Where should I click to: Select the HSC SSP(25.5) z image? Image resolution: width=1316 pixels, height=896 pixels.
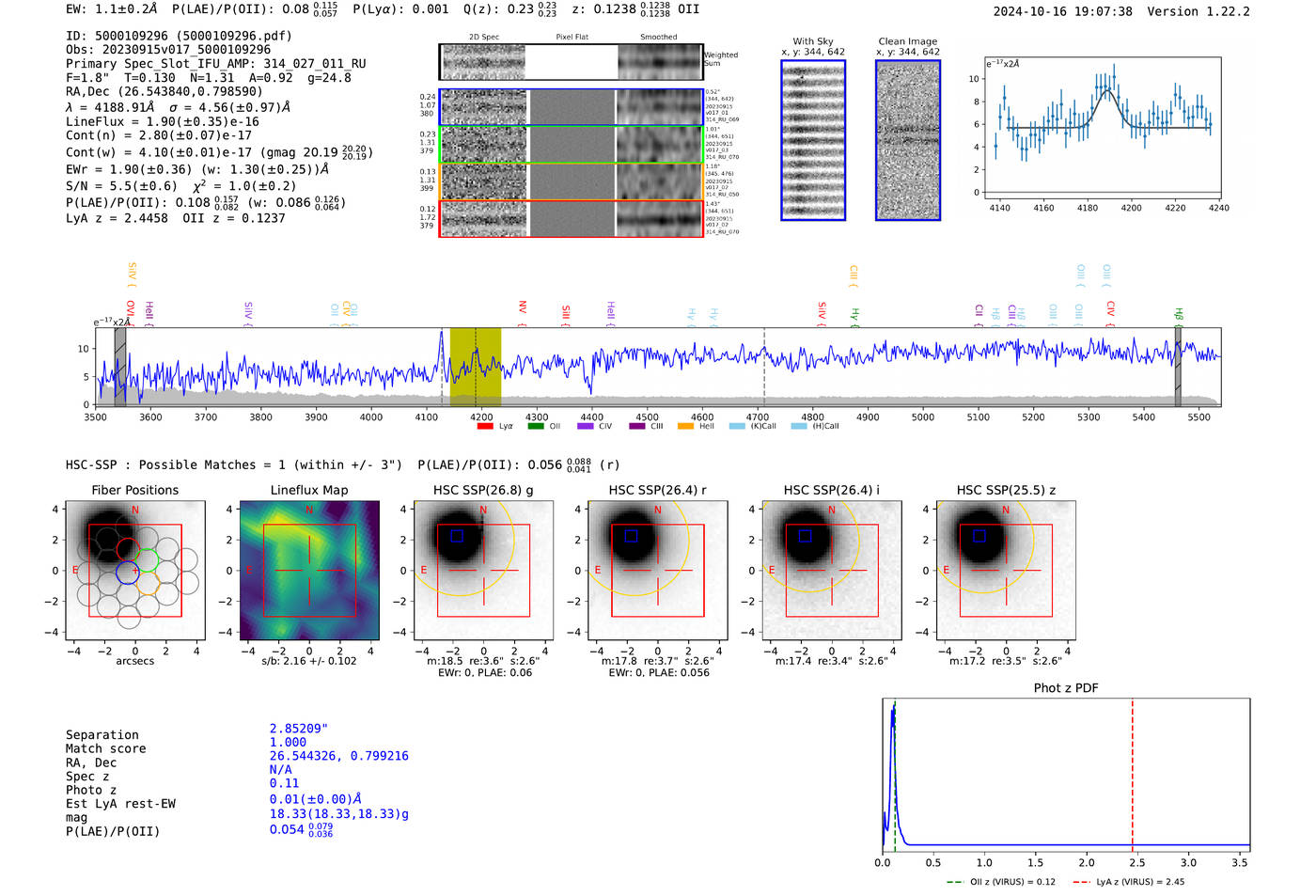pos(1006,570)
